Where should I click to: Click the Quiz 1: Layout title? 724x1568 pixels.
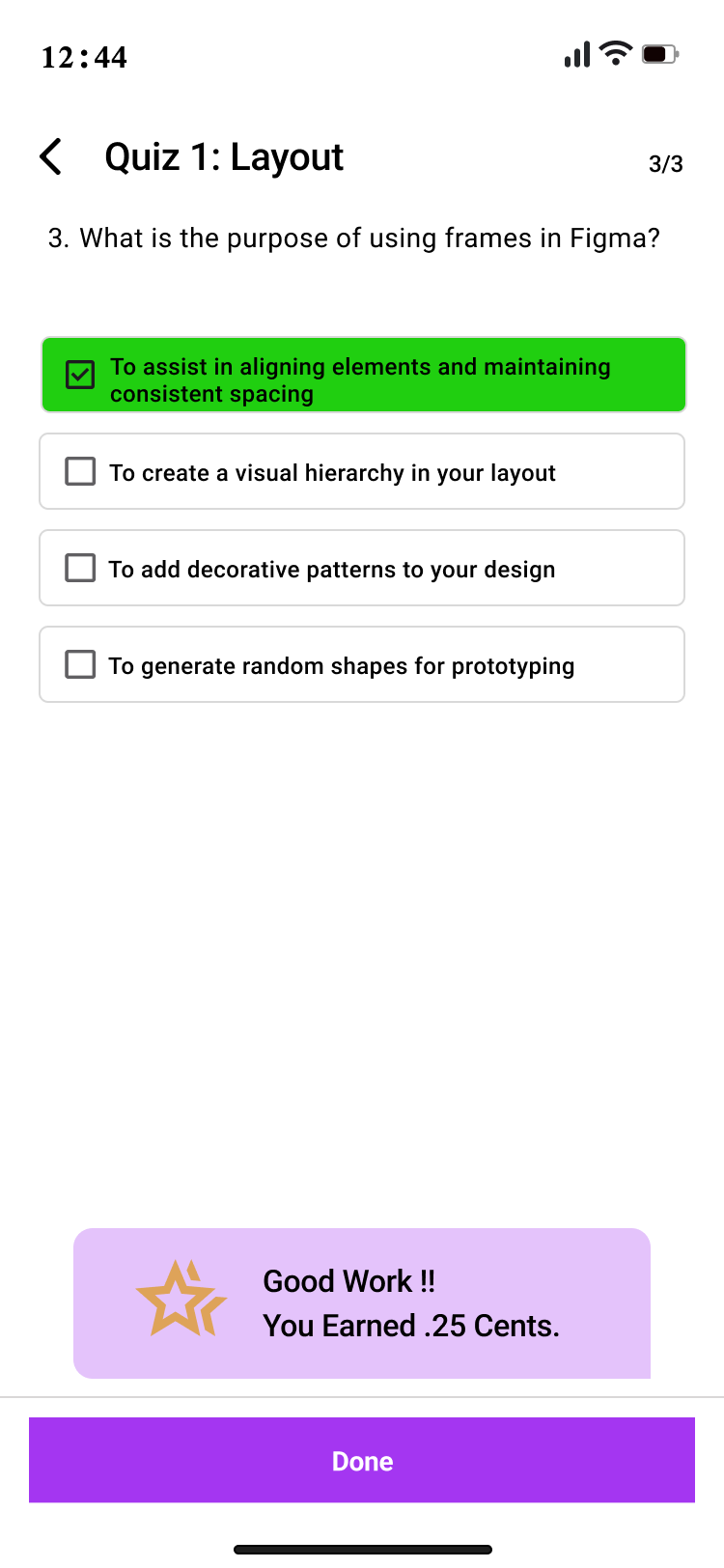(x=224, y=157)
